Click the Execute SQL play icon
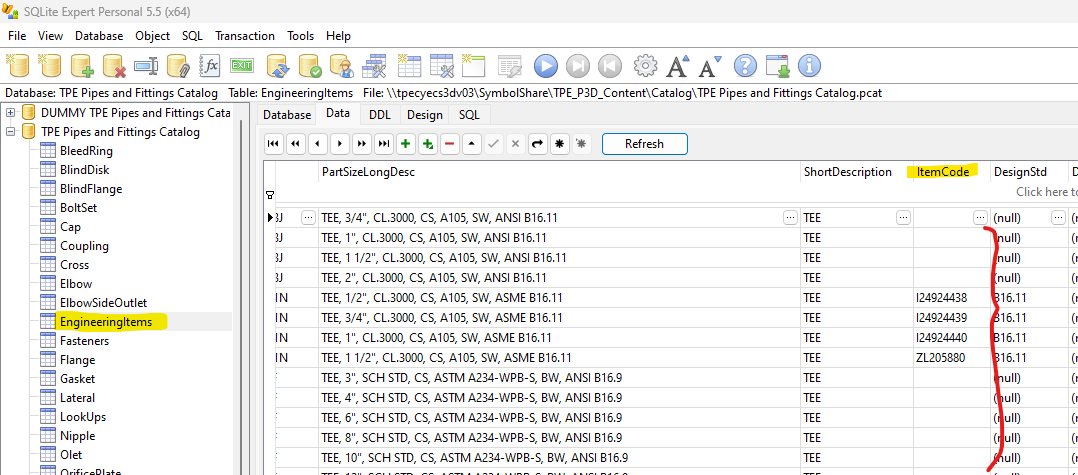The width and height of the screenshot is (1078, 475). (546, 66)
